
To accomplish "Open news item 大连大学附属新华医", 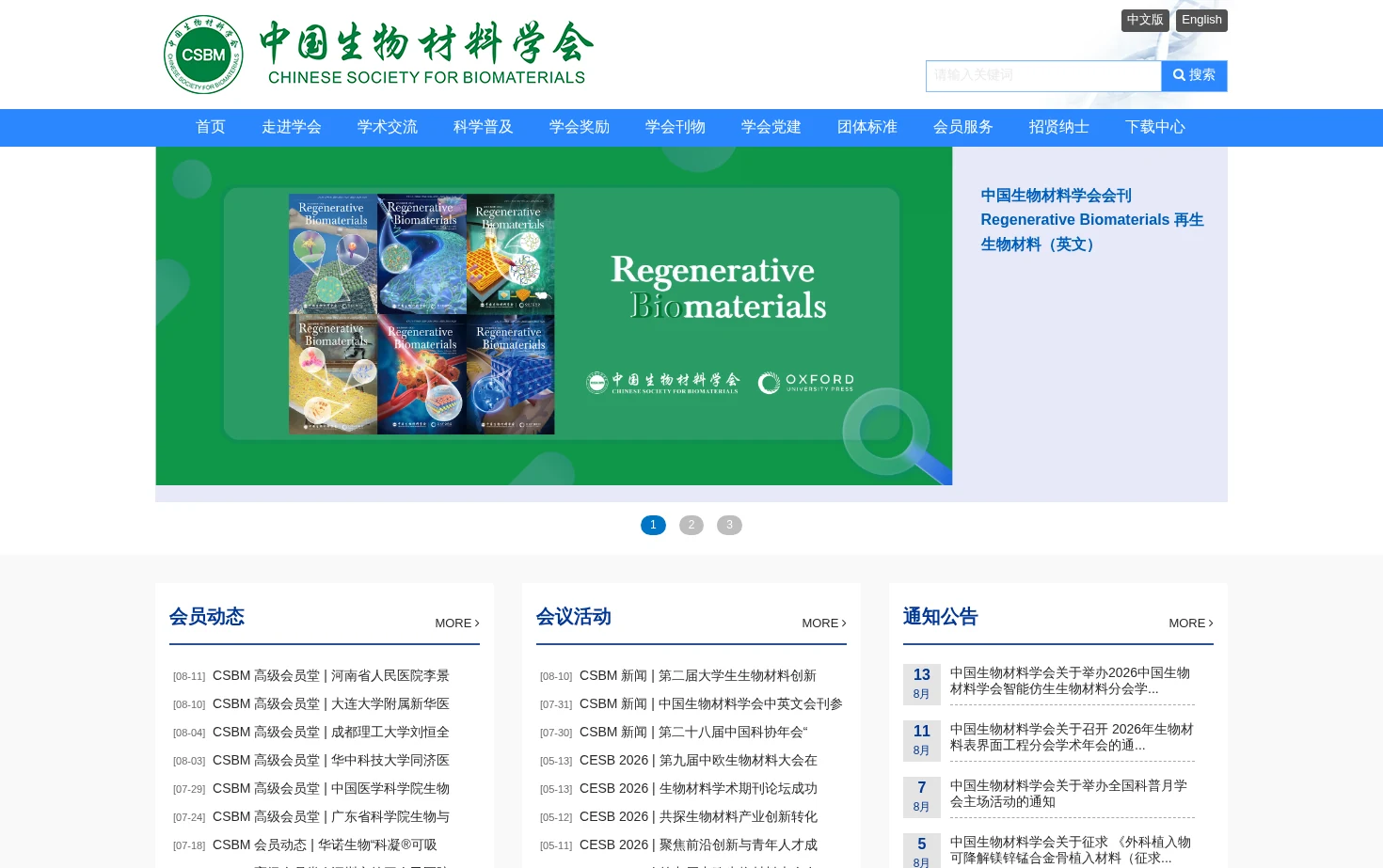I will pos(331,703).
